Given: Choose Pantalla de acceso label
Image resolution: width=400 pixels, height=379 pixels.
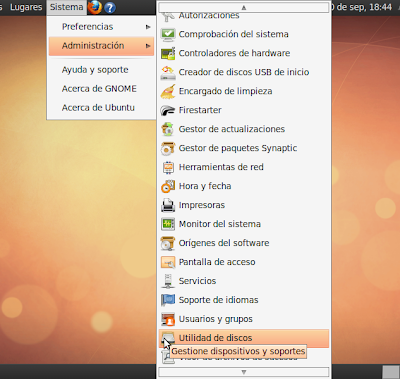Looking at the screenshot, I should 217,262.
